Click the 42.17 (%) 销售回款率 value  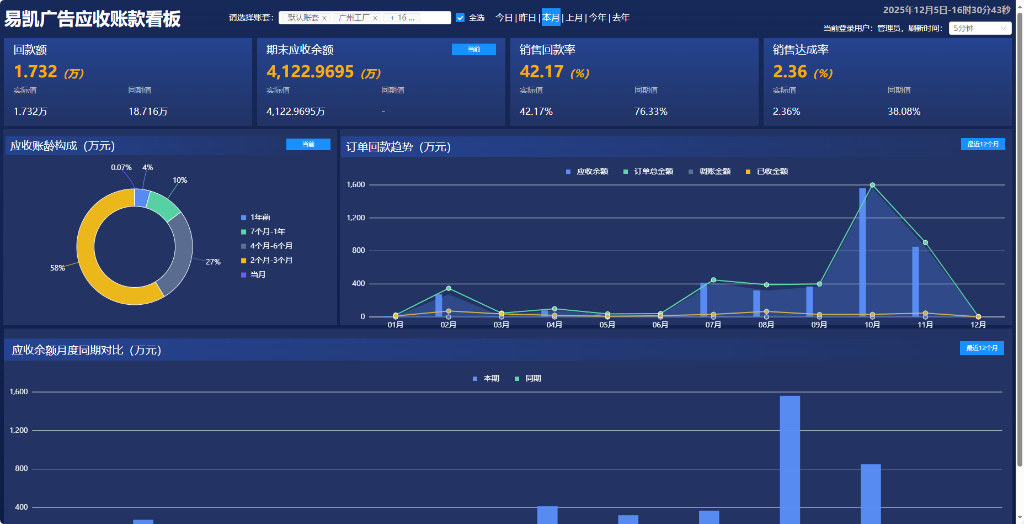click(x=555, y=72)
